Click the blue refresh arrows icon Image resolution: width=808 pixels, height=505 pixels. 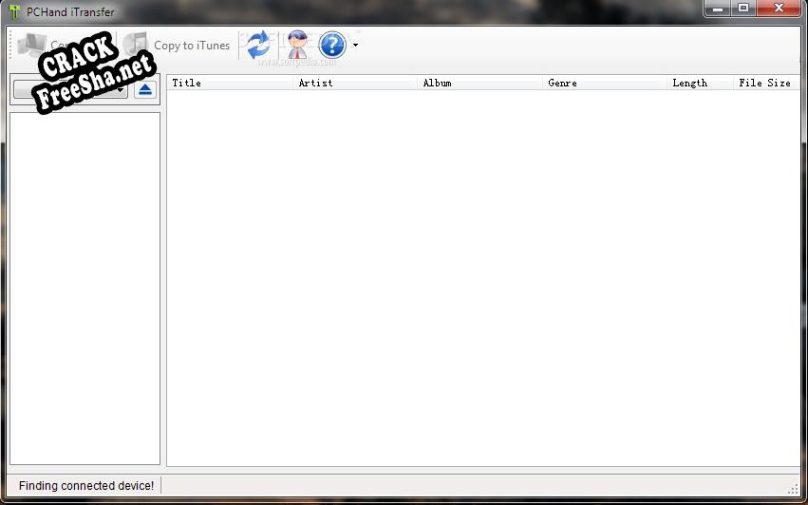tap(258, 45)
